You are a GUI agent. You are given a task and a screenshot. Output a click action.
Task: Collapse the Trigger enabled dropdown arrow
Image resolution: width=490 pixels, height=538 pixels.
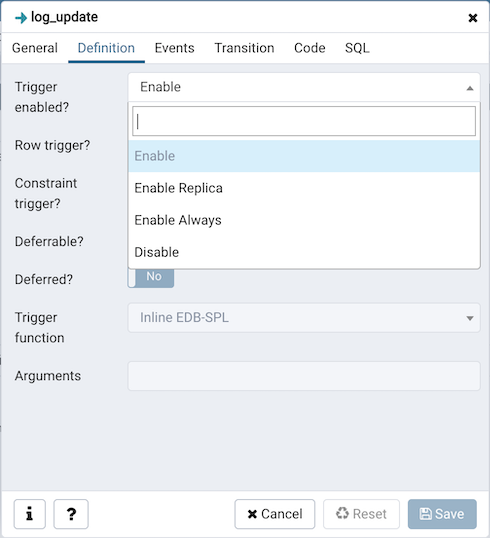470,88
